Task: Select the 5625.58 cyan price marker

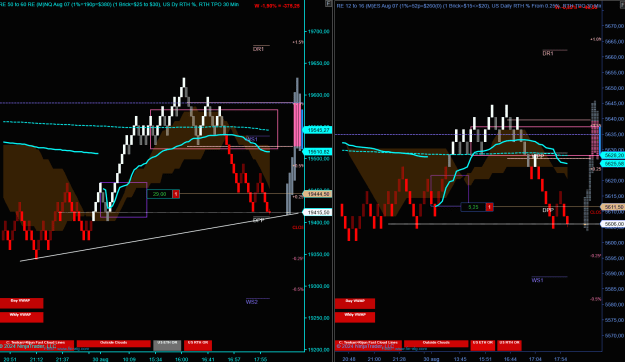Action: [613, 164]
